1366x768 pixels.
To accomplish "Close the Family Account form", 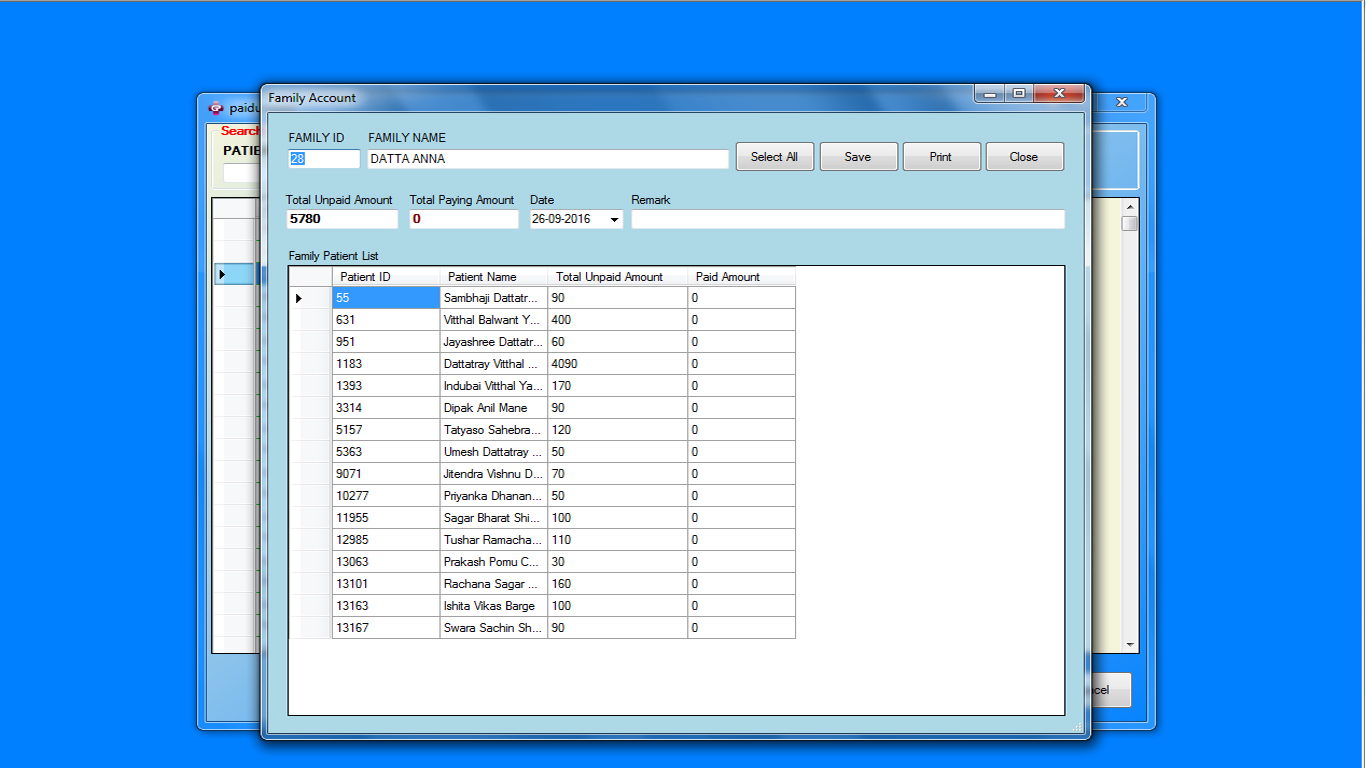I will (1024, 157).
